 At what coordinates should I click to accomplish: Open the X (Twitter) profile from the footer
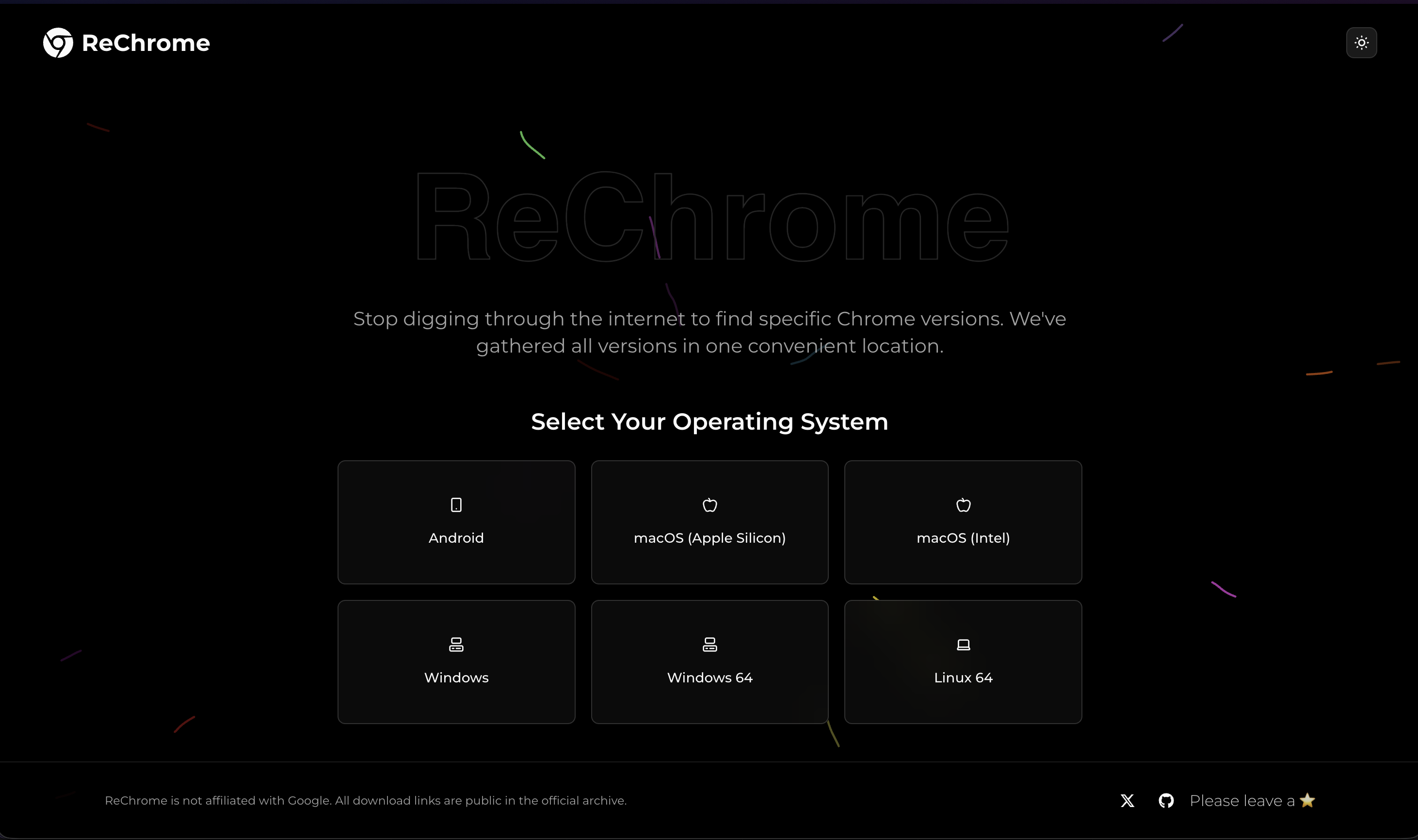pyautogui.click(x=1127, y=800)
